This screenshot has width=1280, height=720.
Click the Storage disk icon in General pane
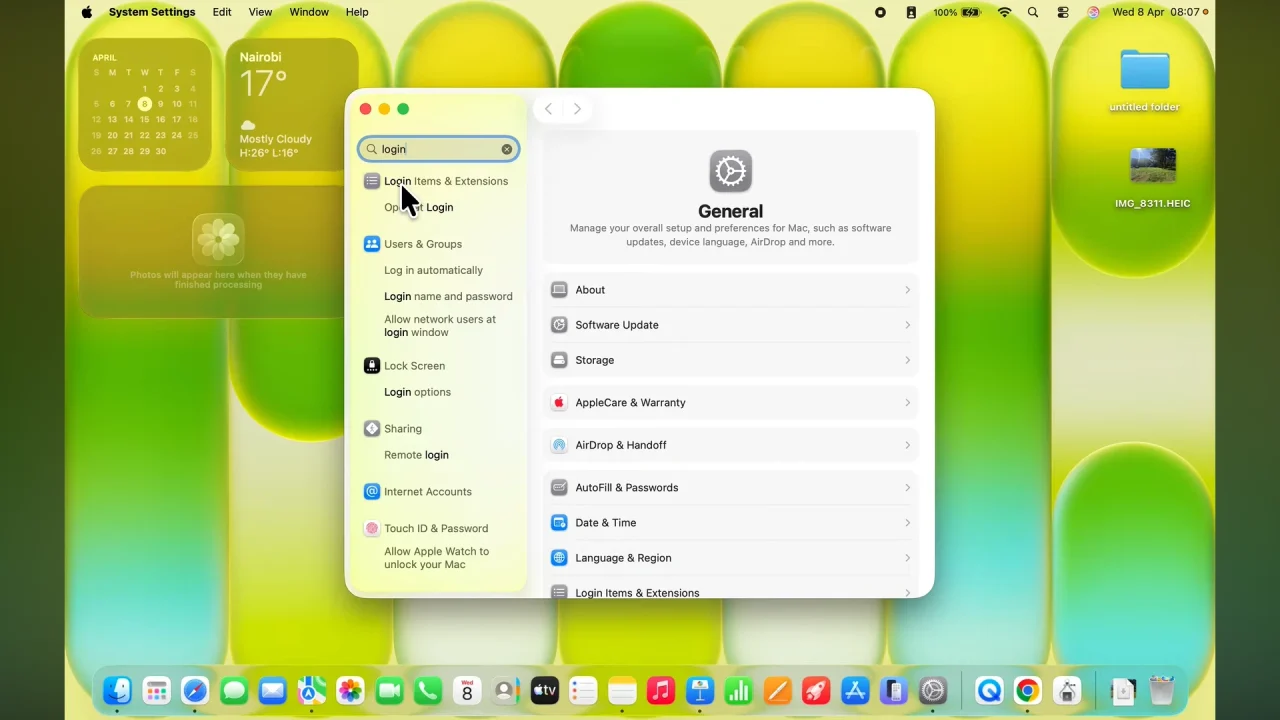tap(559, 360)
